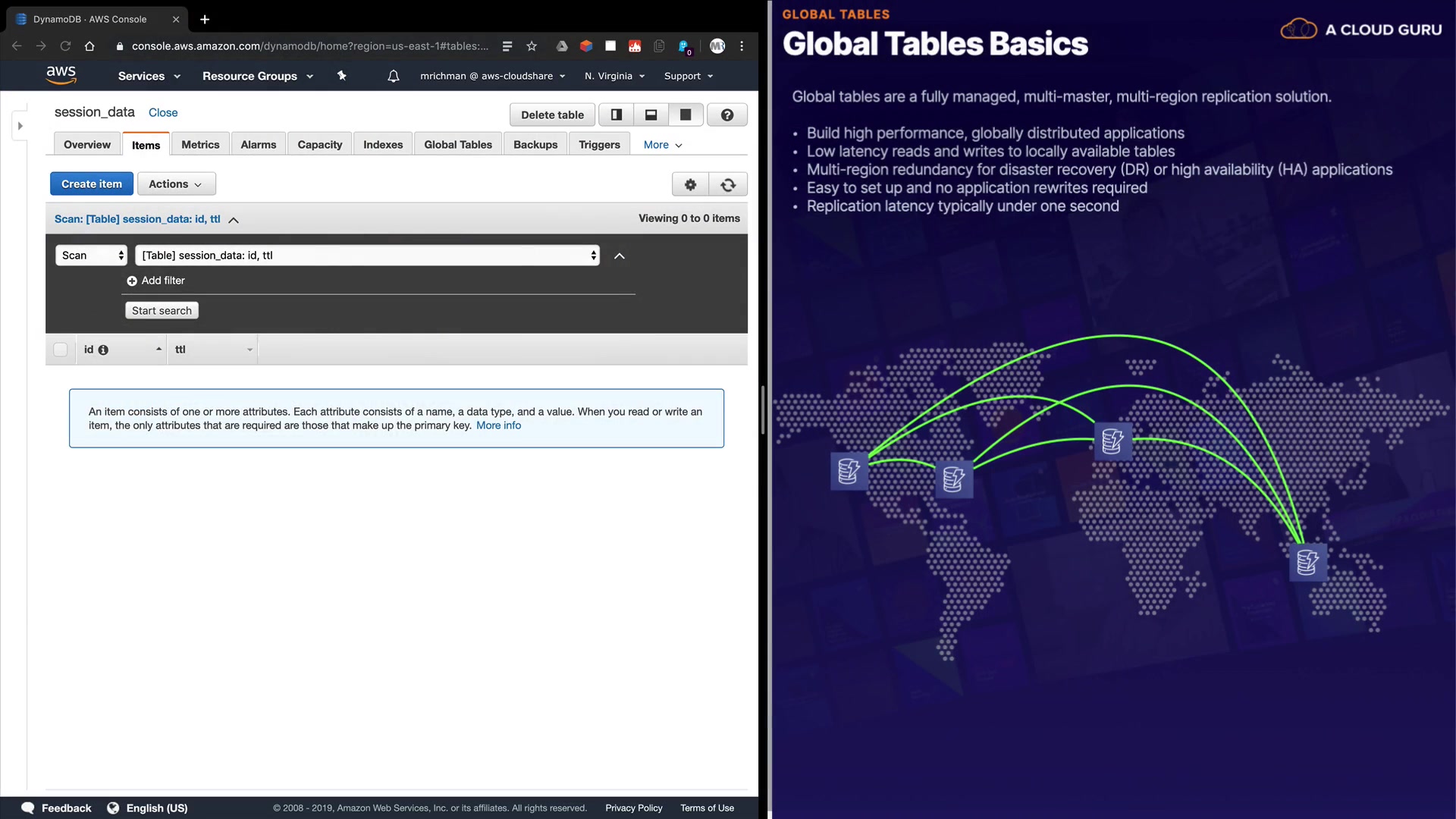The width and height of the screenshot is (1456, 819).
Task: Click the table settings gear icon
Action: pos(690,184)
